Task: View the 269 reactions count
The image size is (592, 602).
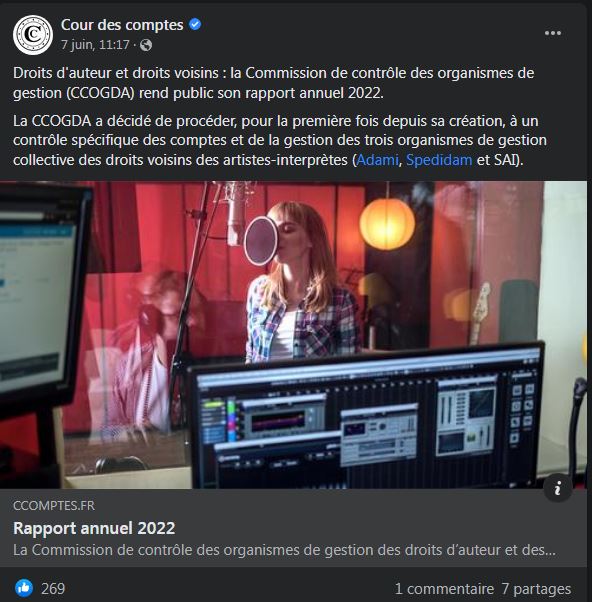Action: coord(53,589)
